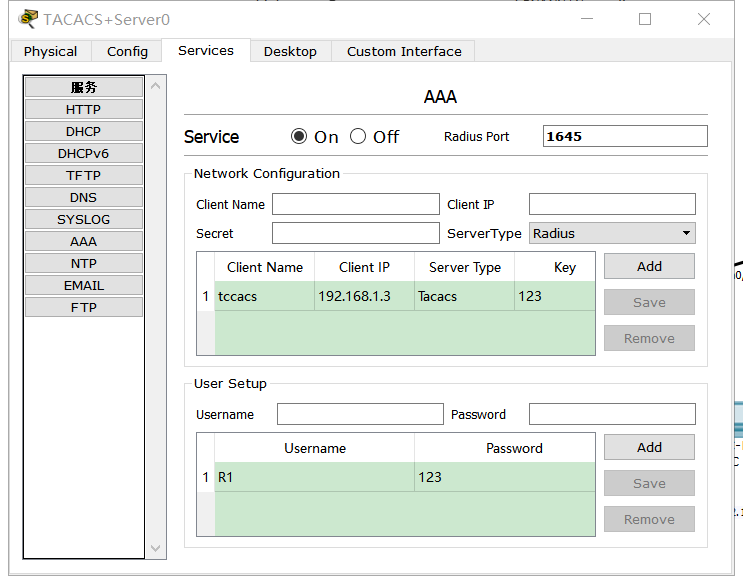Screen dimensions: 743x584
Task: Open the FTP service page
Action: [x=84, y=308]
